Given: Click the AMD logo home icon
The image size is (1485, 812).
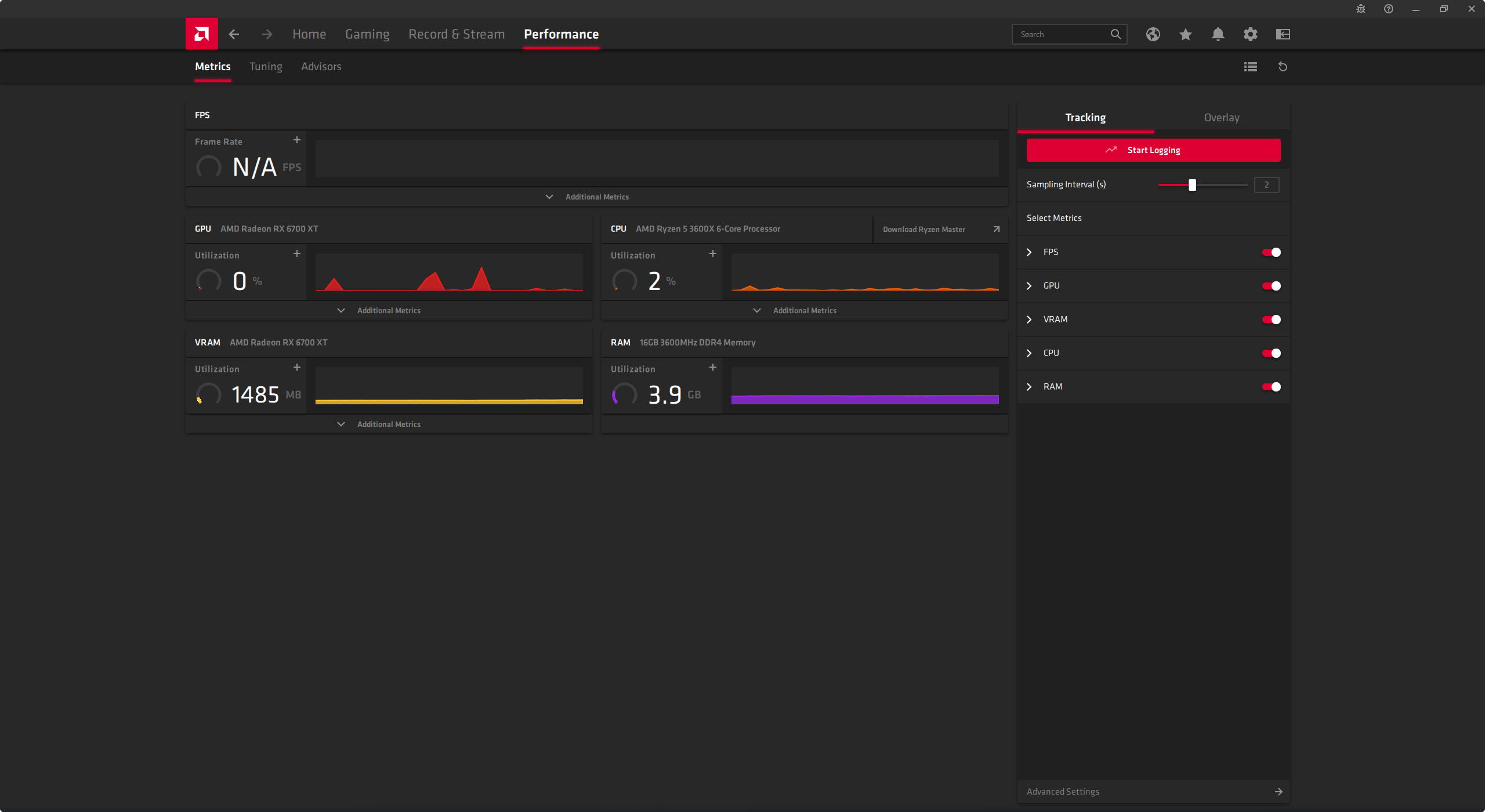Looking at the screenshot, I should (201, 34).
